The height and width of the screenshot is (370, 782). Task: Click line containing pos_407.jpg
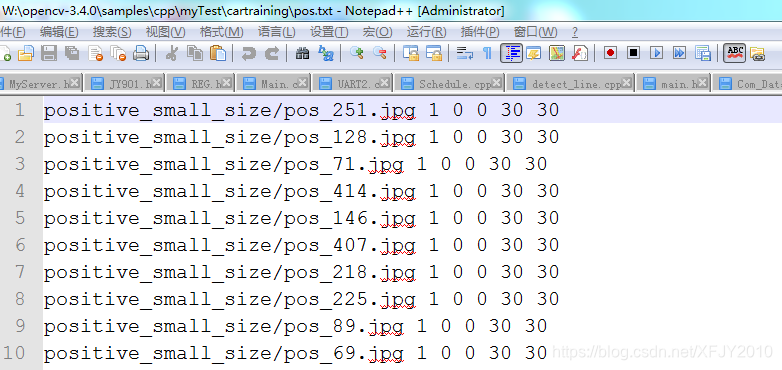(x=301, y=244)
